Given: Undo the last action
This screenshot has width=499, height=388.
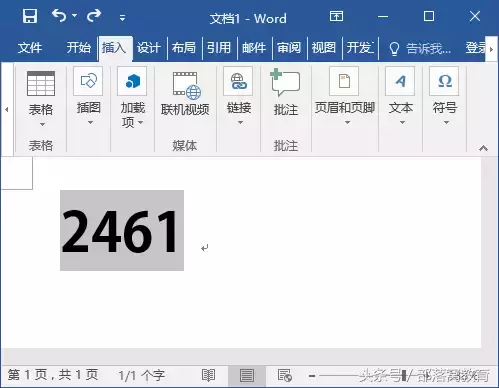Looking at the screenshot, I should pyautogui.click(x=59, y=16).
